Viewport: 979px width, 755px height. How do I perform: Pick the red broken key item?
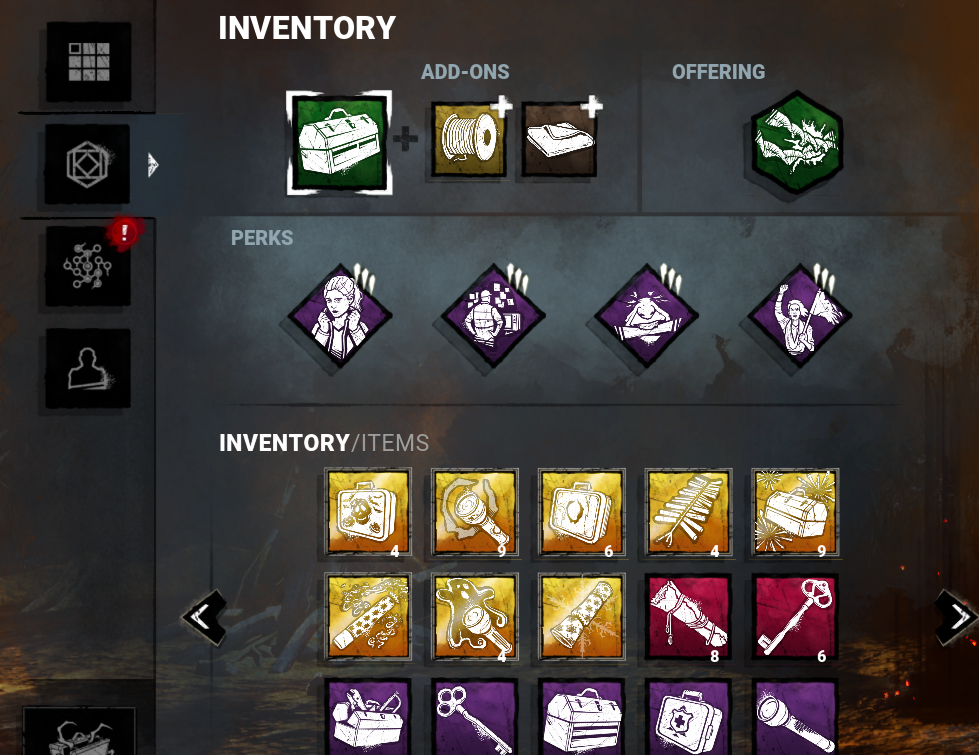coord(795,617)
